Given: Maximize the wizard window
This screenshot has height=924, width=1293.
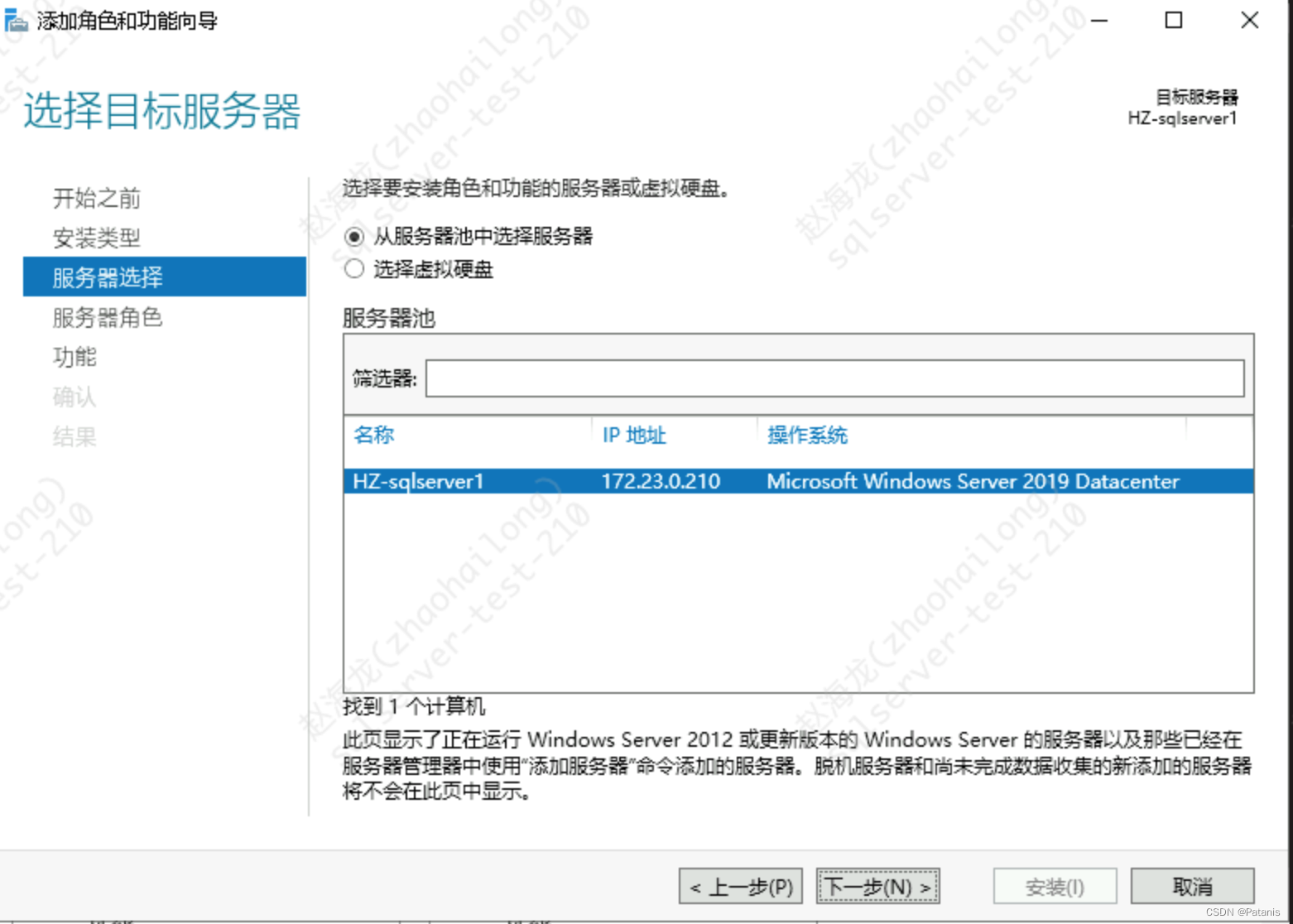Looking at the screenshot, I should 1174,21.
